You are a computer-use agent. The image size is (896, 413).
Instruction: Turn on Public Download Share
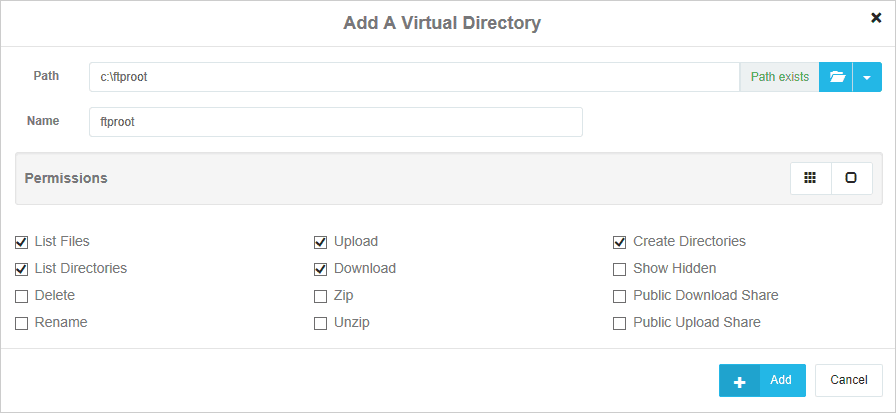coord(620,296)
